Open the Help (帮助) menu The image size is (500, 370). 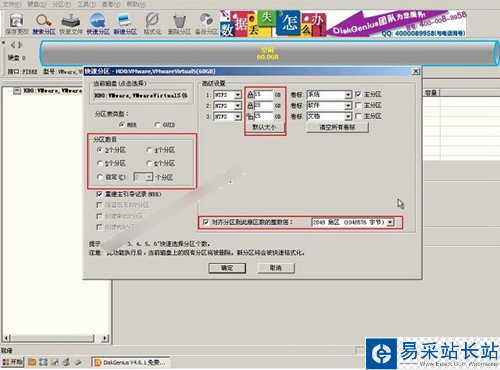coord(136,4)
